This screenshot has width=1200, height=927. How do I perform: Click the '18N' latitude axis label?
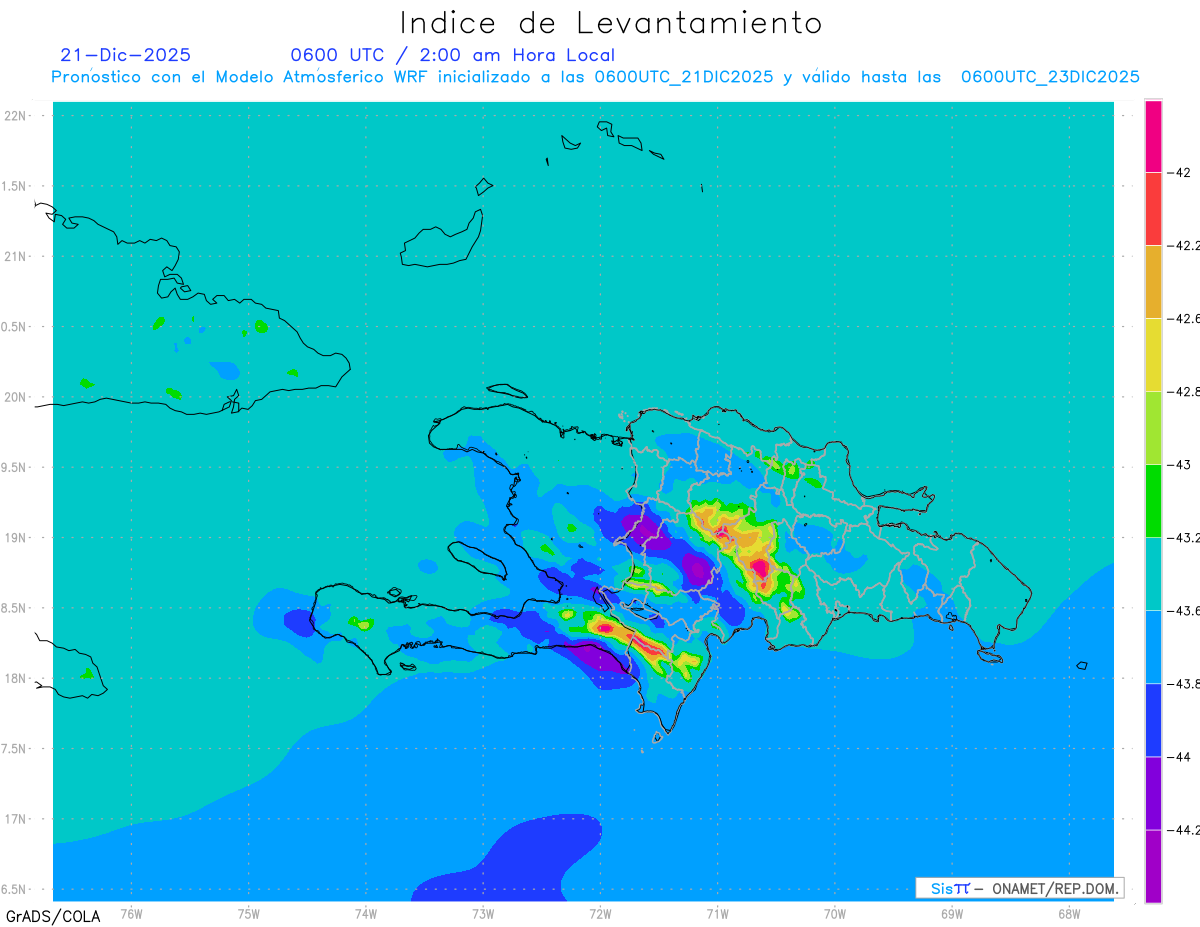(16, 678)
